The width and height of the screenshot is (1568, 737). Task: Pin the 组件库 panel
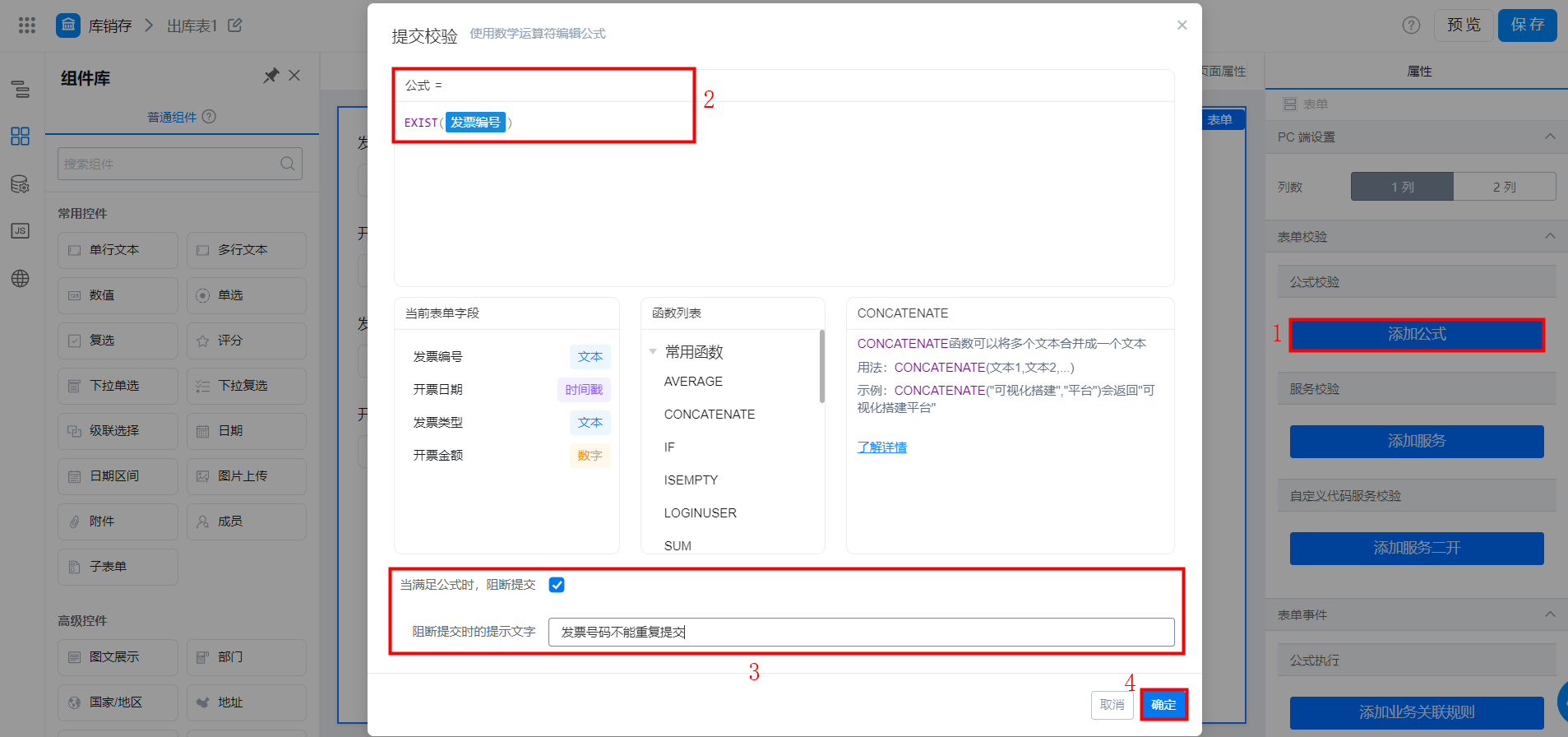click(271, 76)
